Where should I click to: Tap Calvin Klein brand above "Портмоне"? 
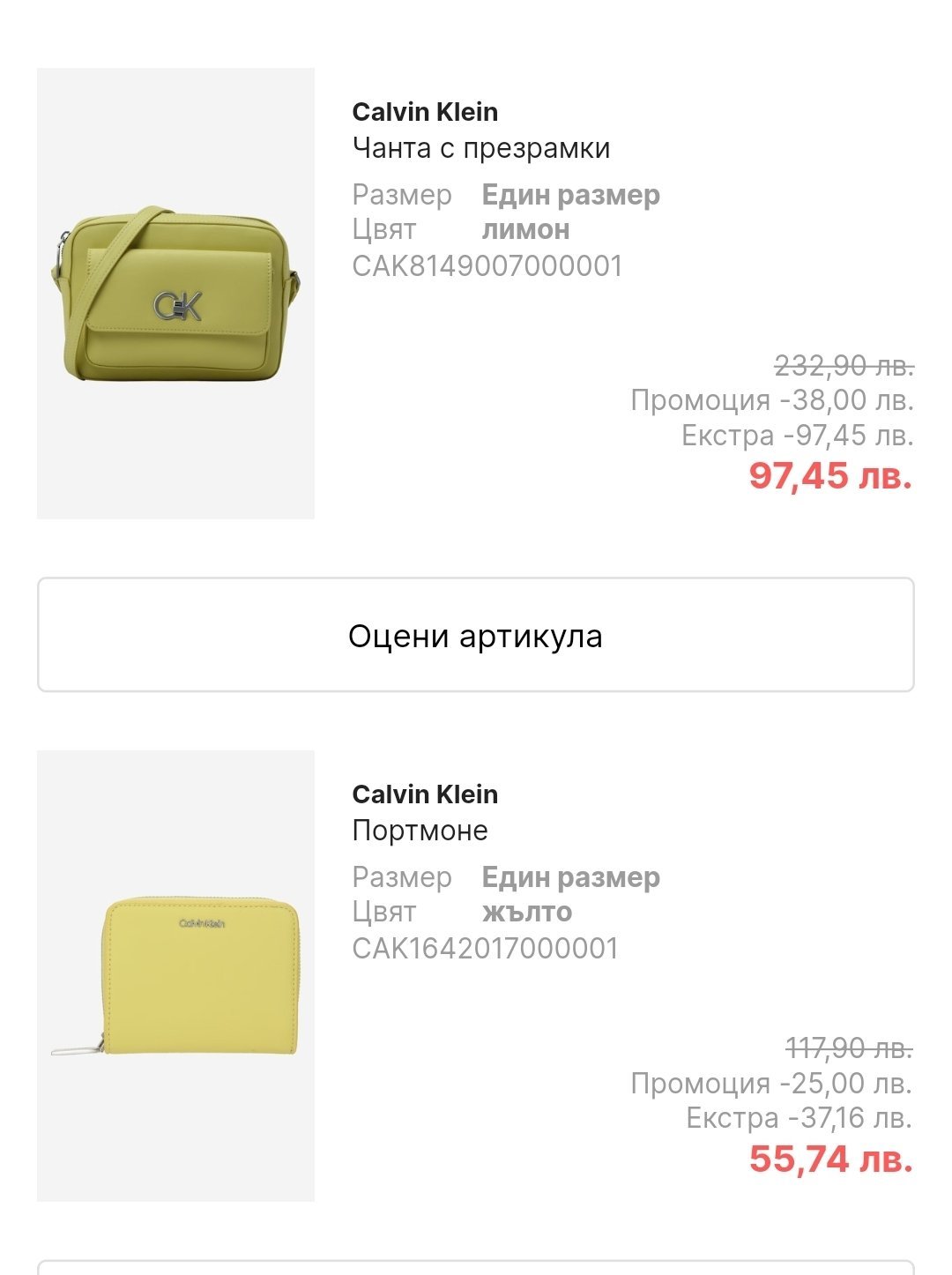425,794
